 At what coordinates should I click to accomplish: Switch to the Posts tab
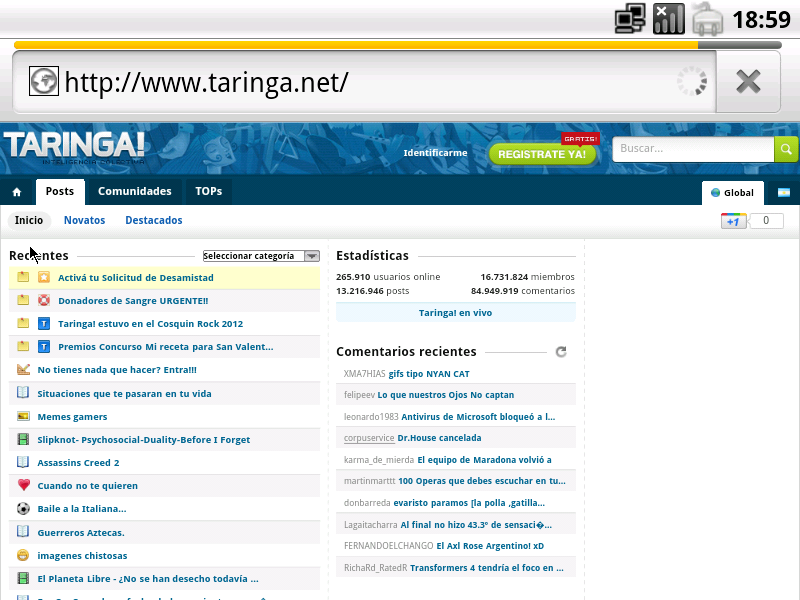point(60,192)
